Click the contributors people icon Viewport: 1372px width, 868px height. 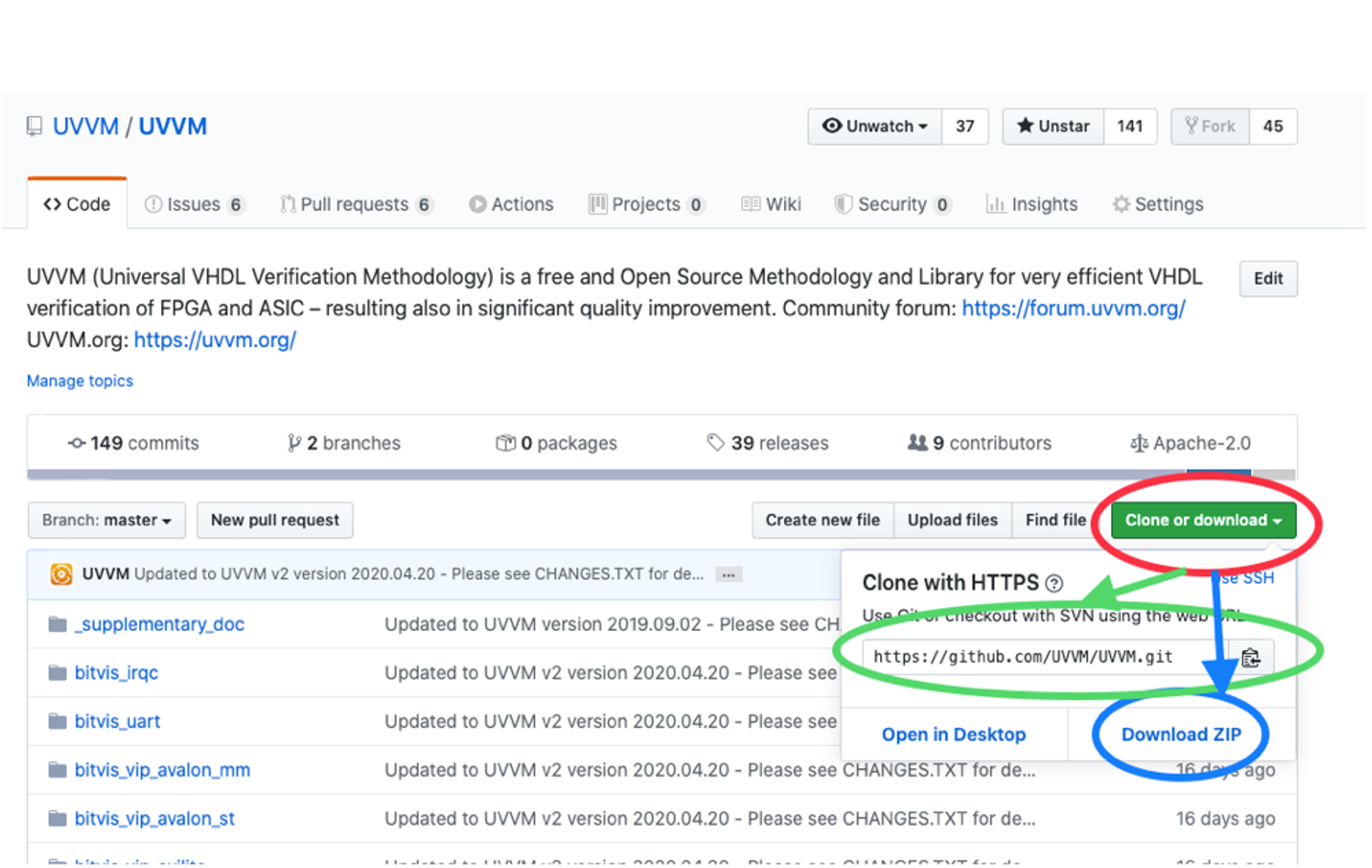point(917,442)
